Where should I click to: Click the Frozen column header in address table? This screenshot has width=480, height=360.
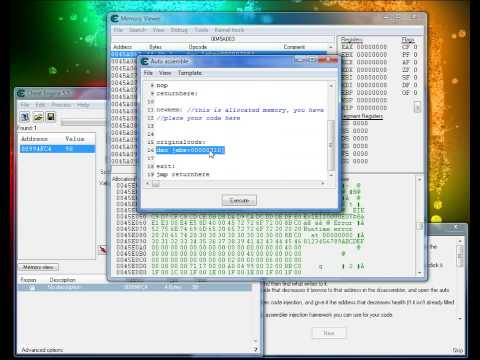pos(28,280)
